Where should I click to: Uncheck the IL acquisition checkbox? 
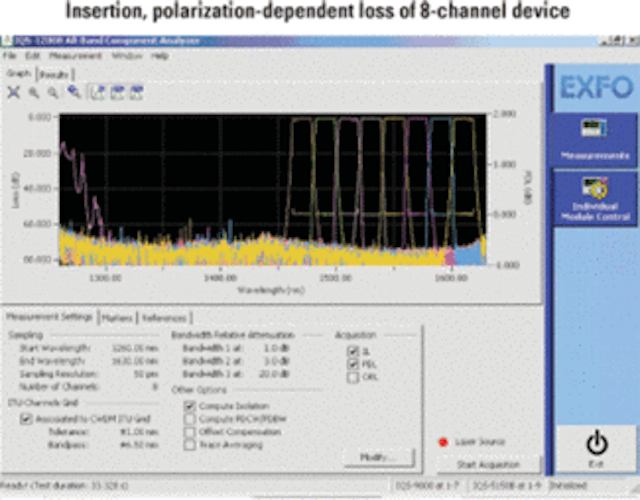(x=353, y=351)
